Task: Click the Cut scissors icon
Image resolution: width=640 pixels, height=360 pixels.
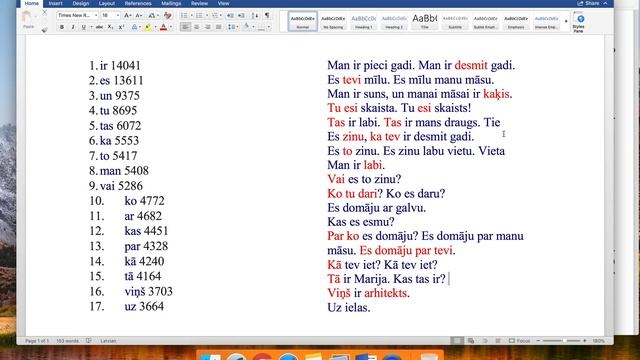Action: pos(44,12)
